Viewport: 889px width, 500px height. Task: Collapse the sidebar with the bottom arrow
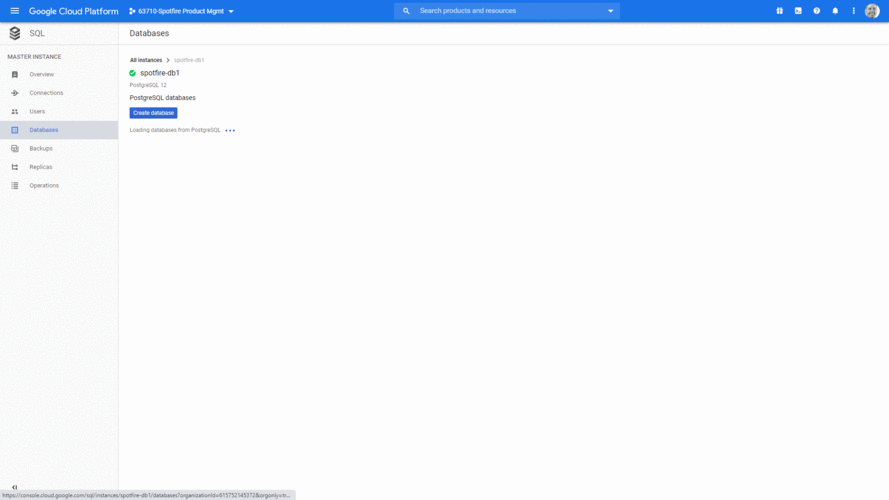click(15, 487)
